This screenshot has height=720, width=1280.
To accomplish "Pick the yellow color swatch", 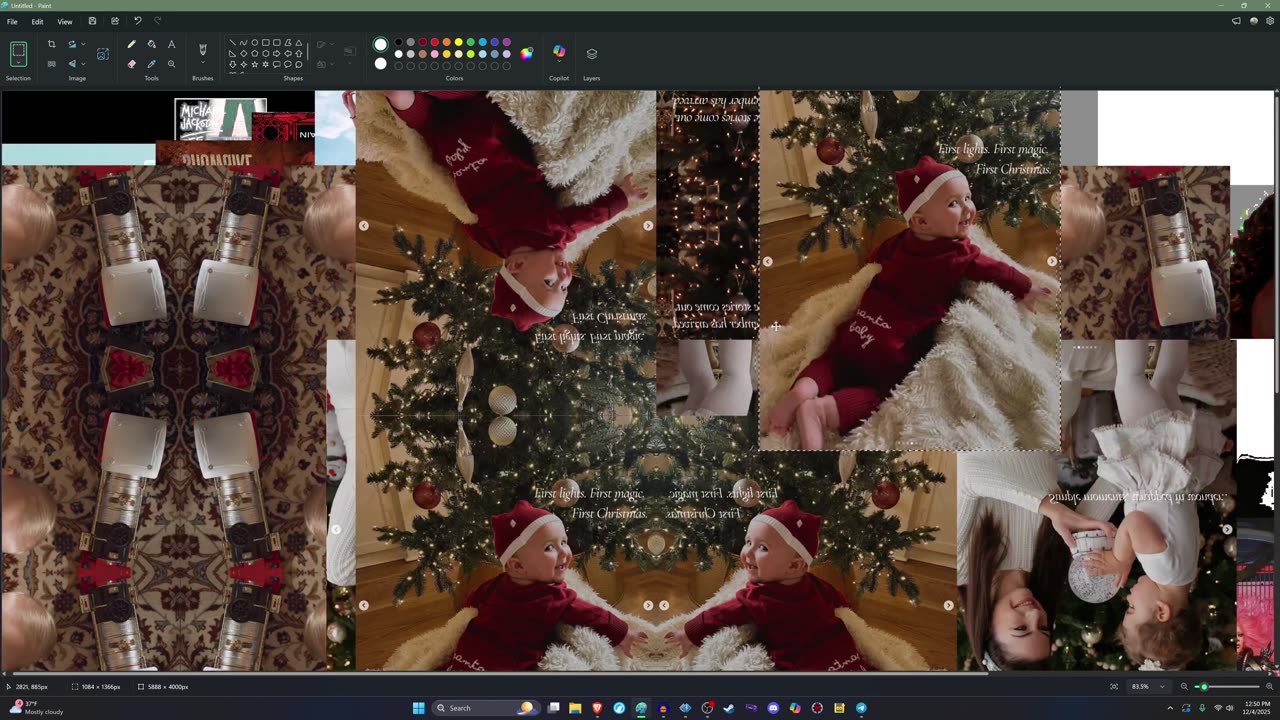I will click(458, 42).
